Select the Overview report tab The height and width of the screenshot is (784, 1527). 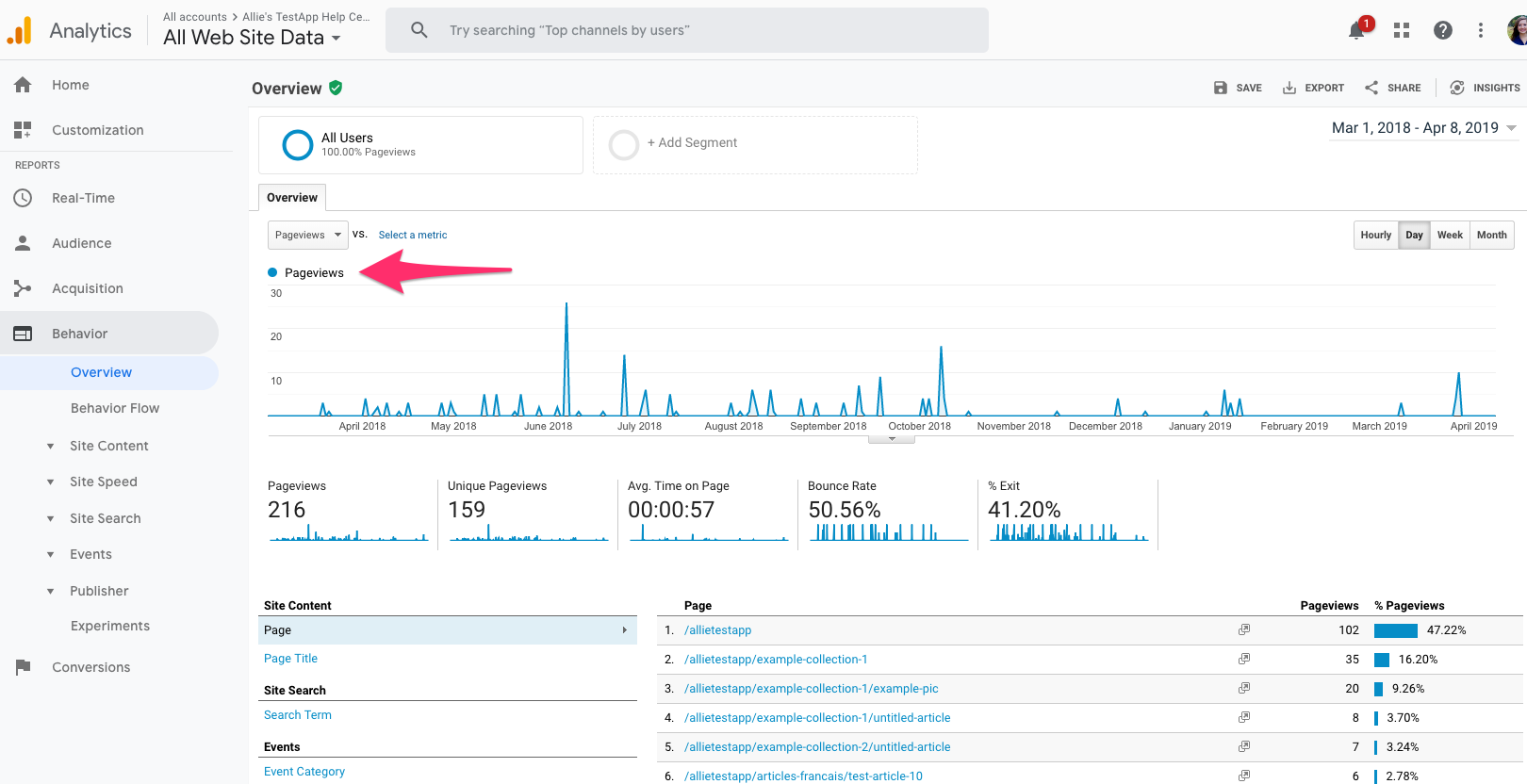[292, 197]
